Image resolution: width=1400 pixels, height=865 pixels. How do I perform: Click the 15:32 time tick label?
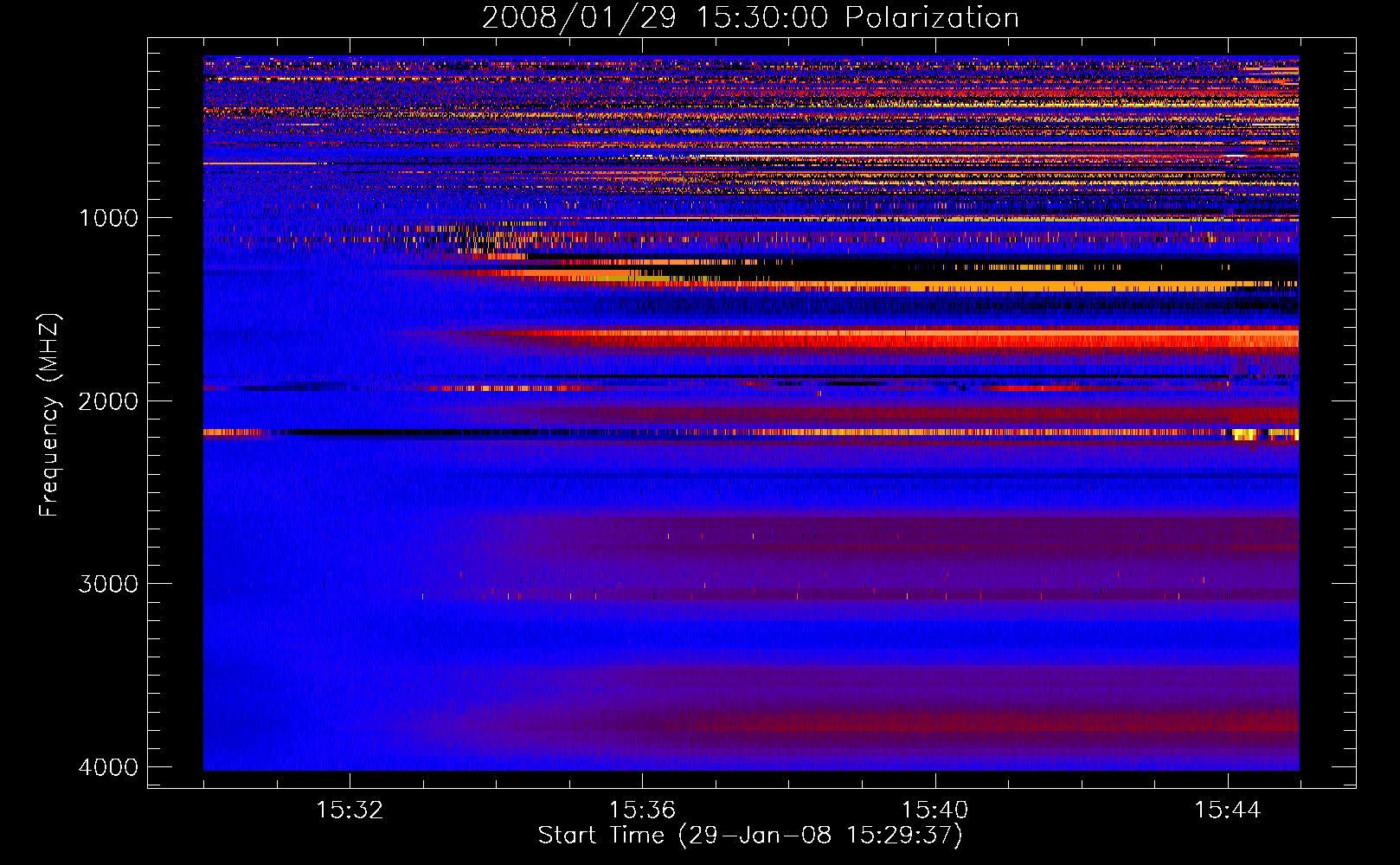coord(350,810)
